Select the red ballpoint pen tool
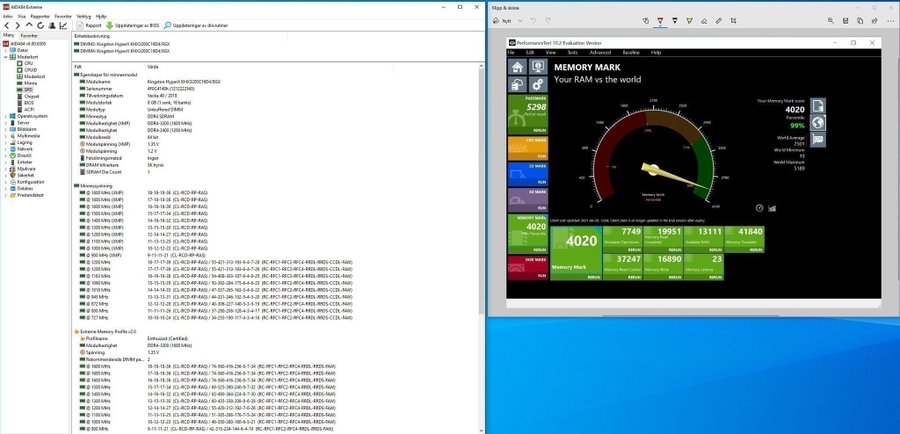This screenshot has height=434, width=900. [661, 21]
